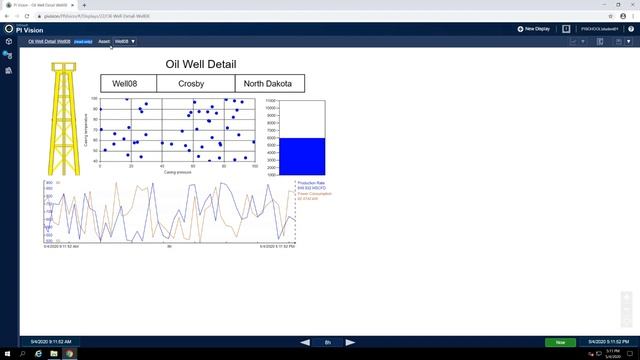The image size is (640, 360).
Task: Open the Windows notification center icon
Action: pos(630,353)
